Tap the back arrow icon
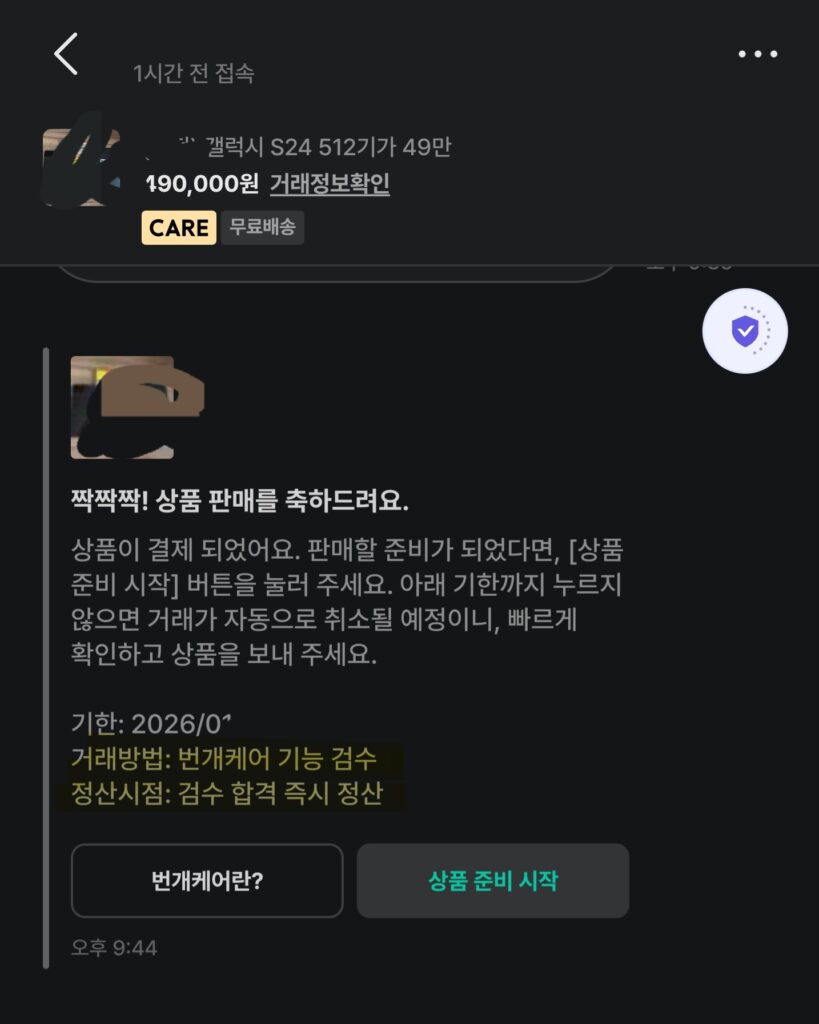The width and height of the screenshot is (819, 1024). pyautogui.click(x=66, y=54)
